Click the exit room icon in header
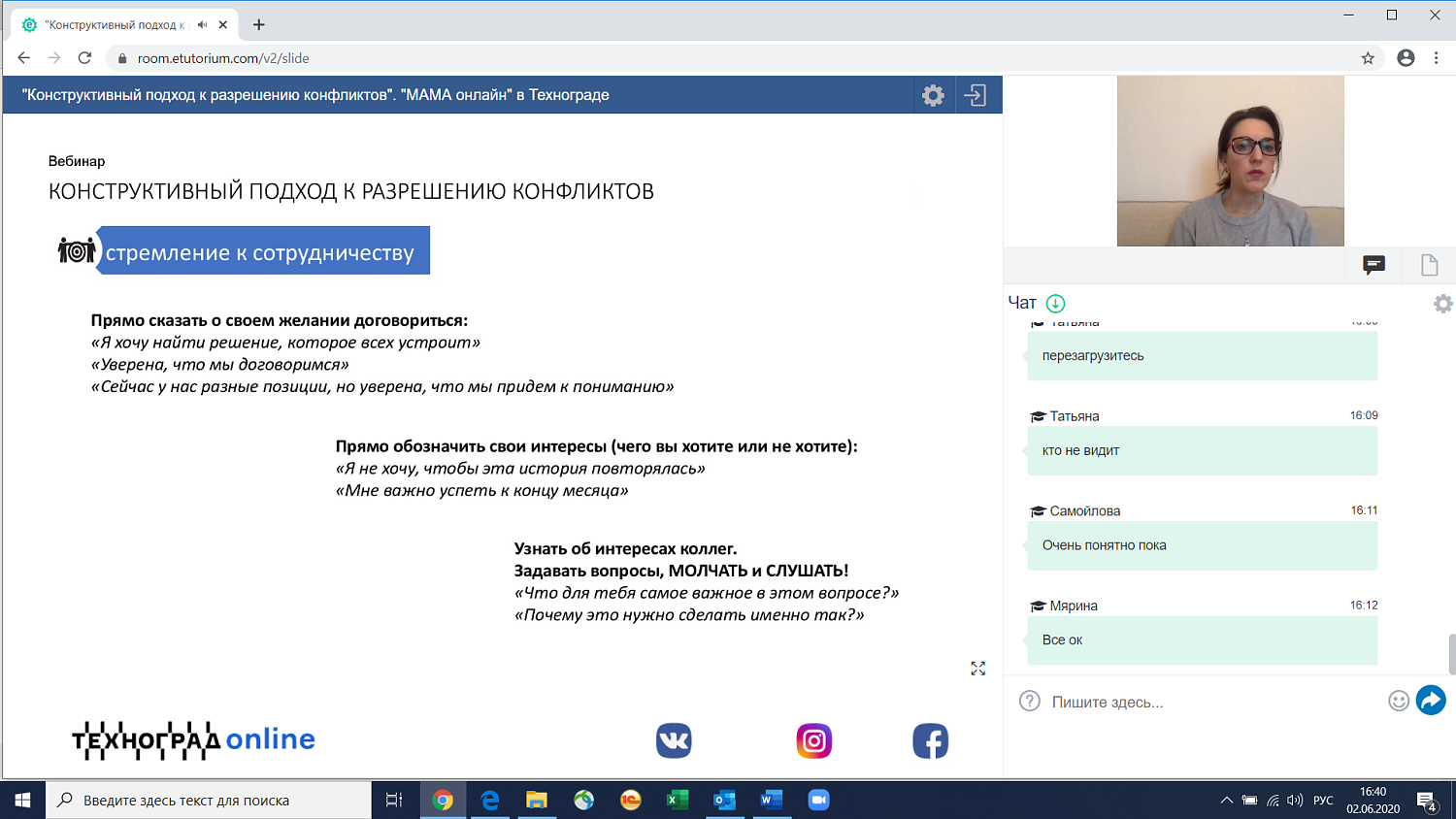This screenshot has height=819, width=1456. click(975, 95)
